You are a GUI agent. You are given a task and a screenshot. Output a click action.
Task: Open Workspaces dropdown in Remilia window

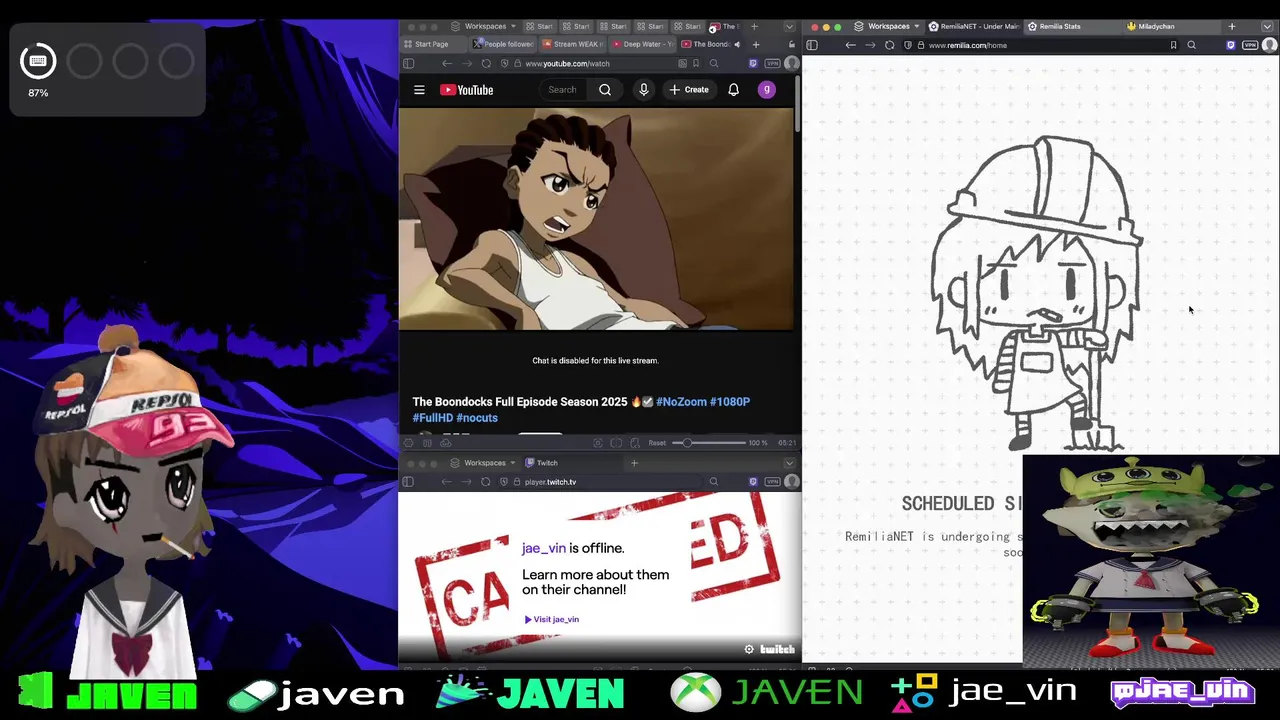[x=888, y=27]
